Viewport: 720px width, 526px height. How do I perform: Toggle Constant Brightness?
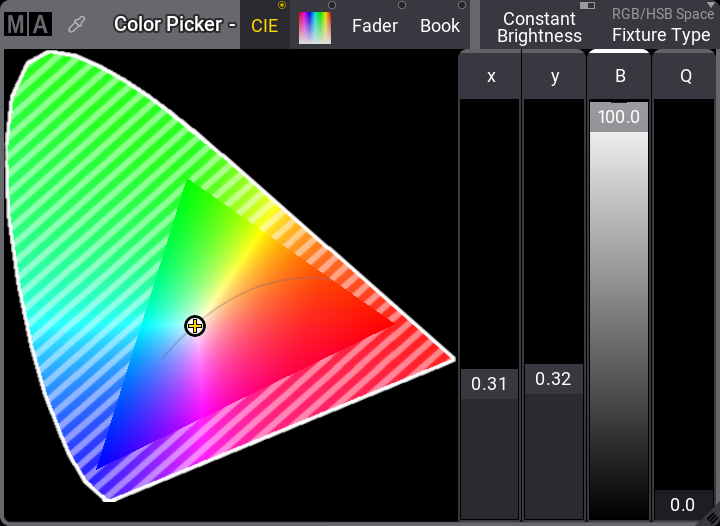click(540, 26)
